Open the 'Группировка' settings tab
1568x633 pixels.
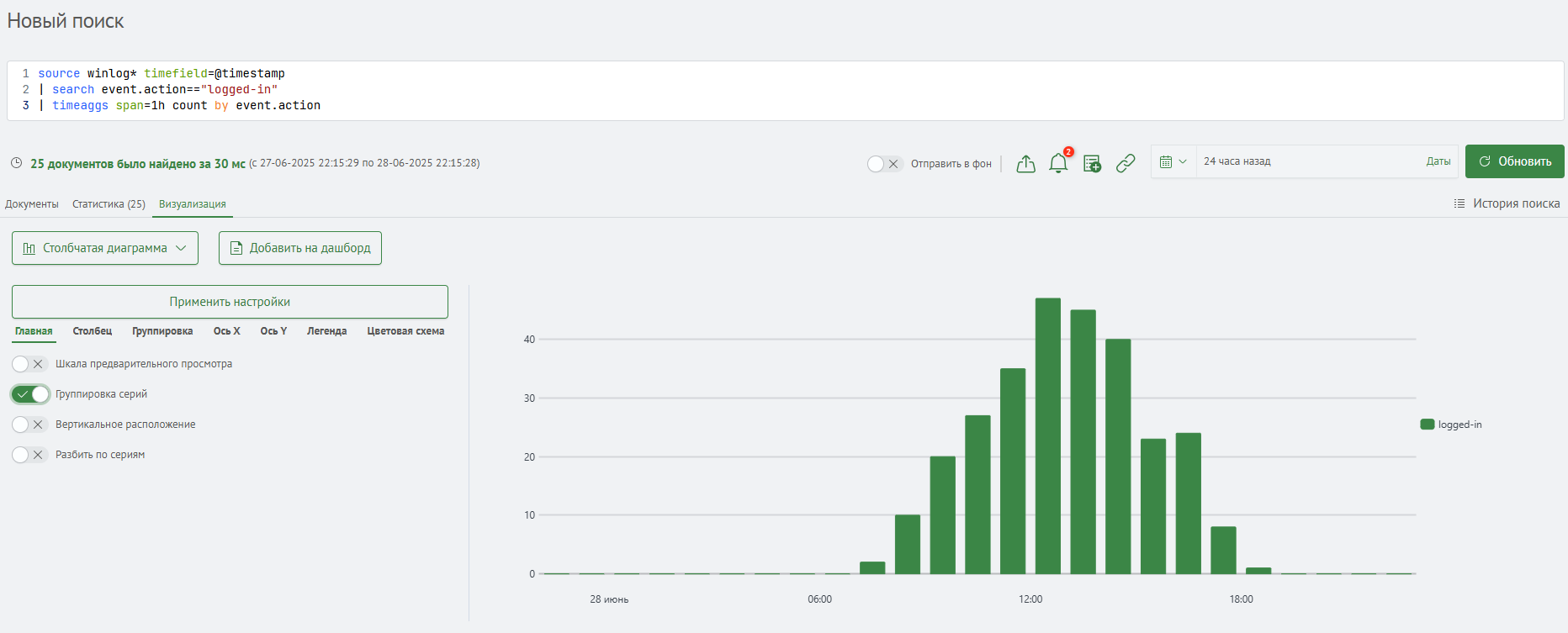point(162,331)
